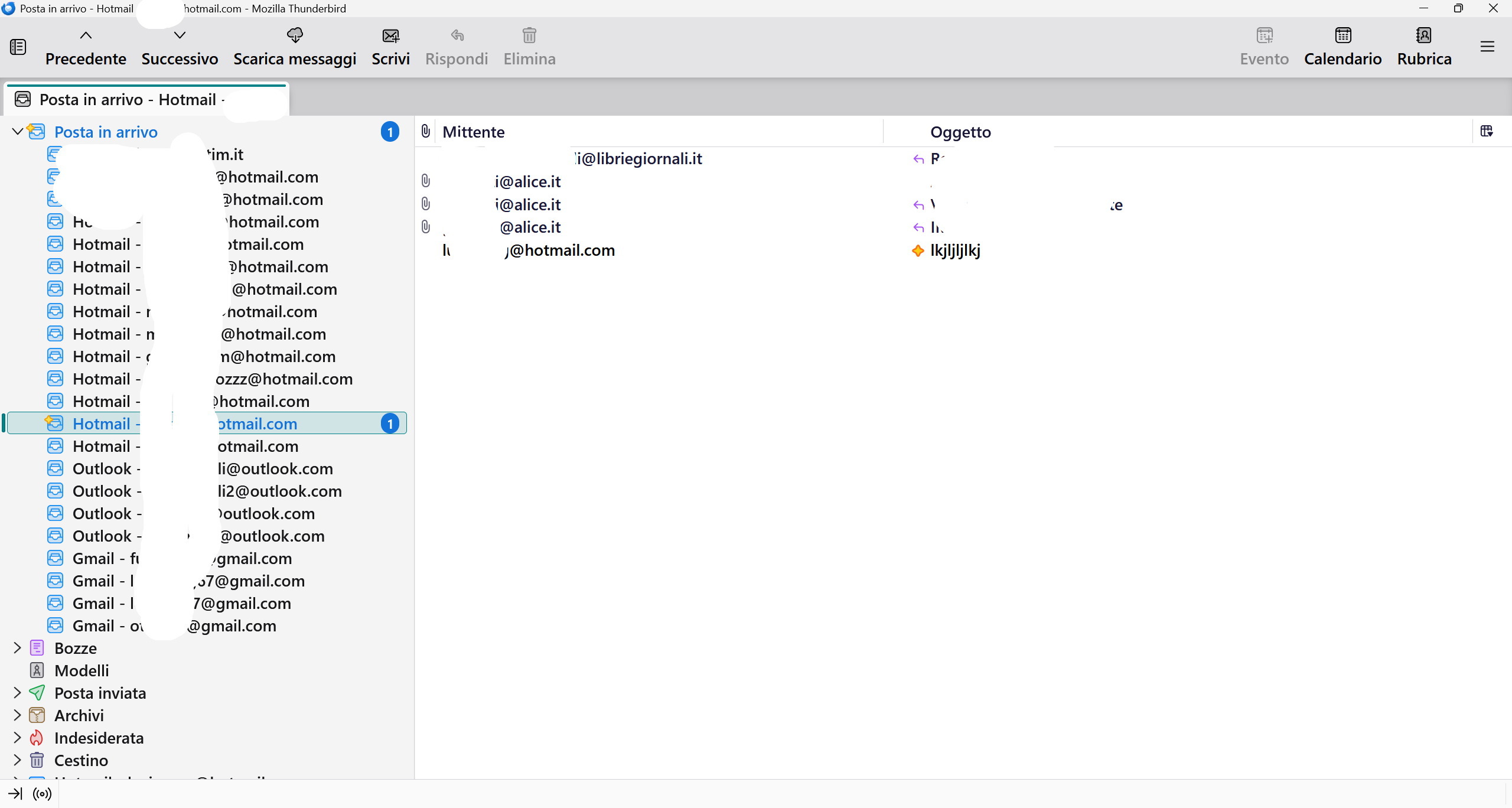Open the Rubrica address book
Image resolution: width=1512 pixels, height=808 pixels.
(1424, 47)
